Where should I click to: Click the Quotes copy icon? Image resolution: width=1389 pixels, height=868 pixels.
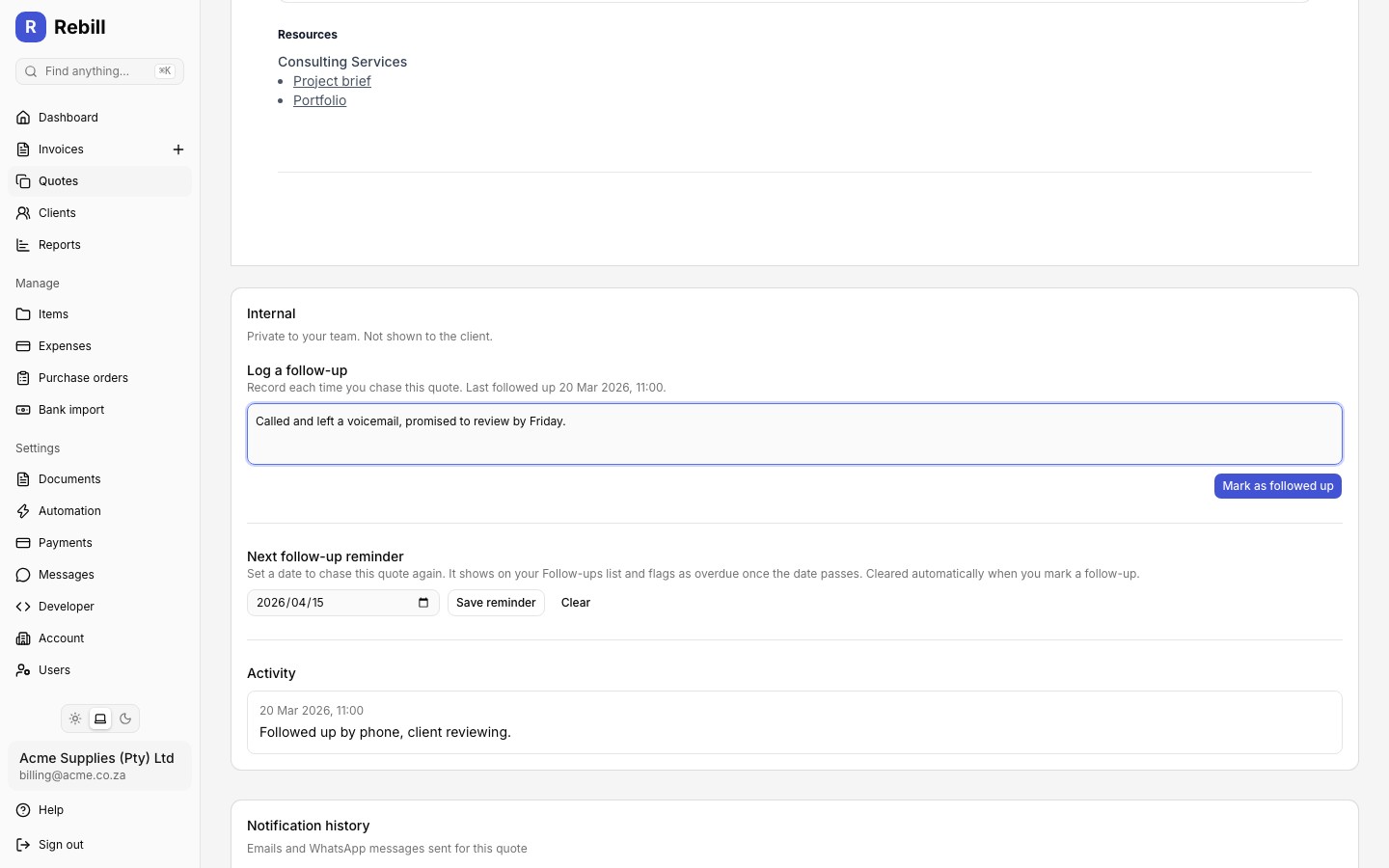click(x=23, y=181)
